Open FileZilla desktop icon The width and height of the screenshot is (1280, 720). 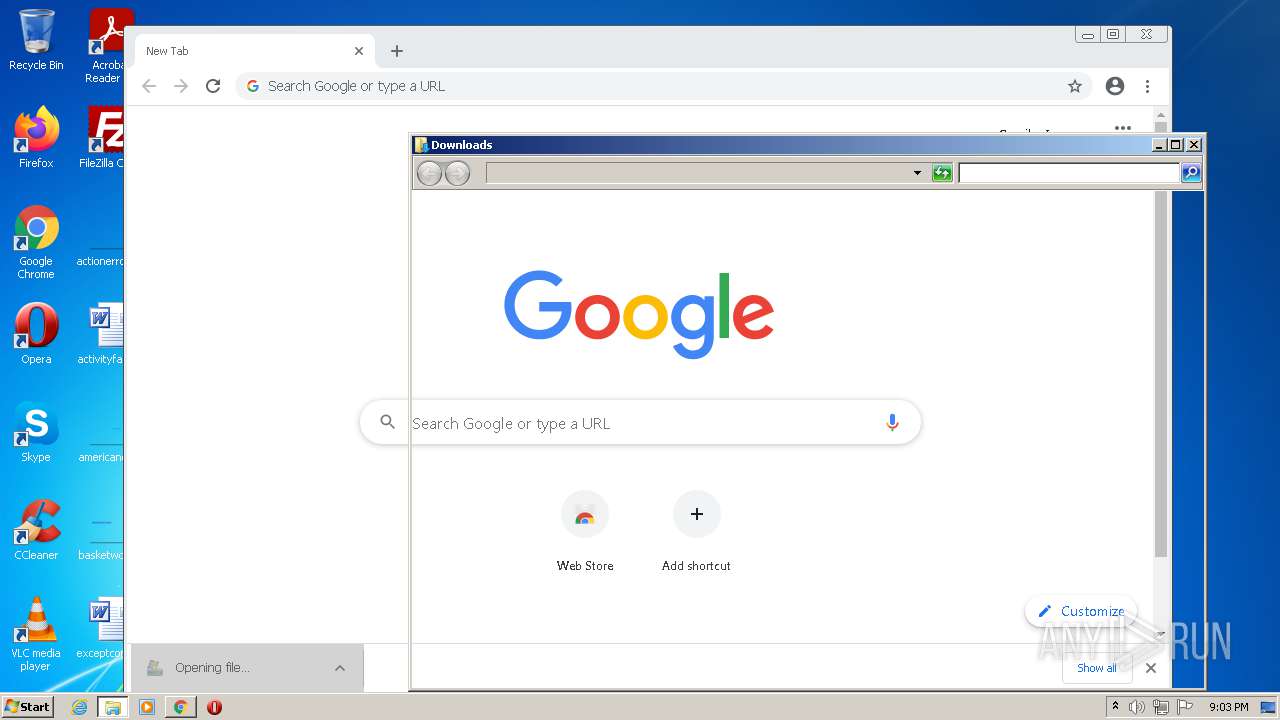[102, 138]
